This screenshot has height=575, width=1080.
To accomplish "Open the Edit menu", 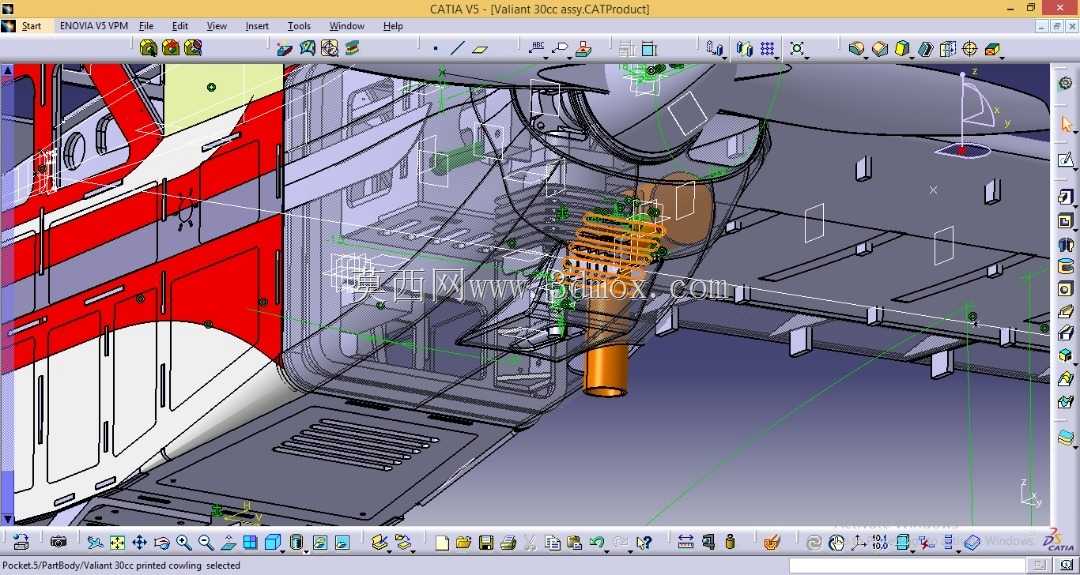I will click(x=180, y=26).
